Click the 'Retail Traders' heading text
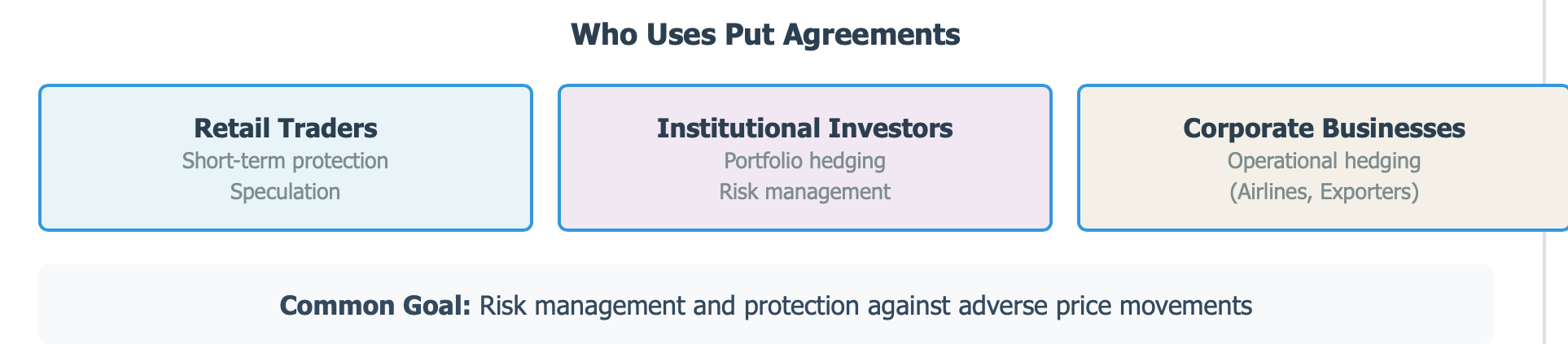 tap(286, 128)
